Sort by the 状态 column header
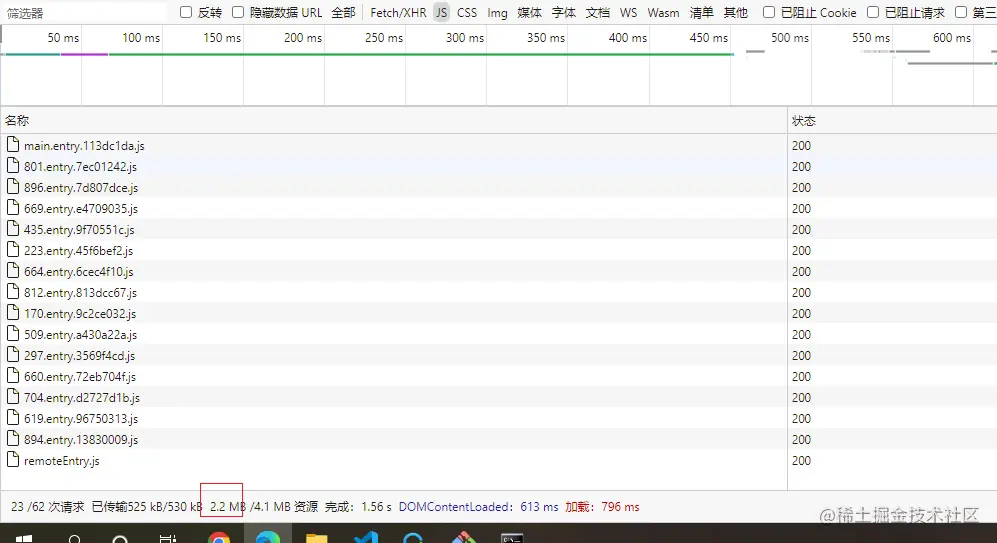 pyautogui.click(x=892, y=120)
